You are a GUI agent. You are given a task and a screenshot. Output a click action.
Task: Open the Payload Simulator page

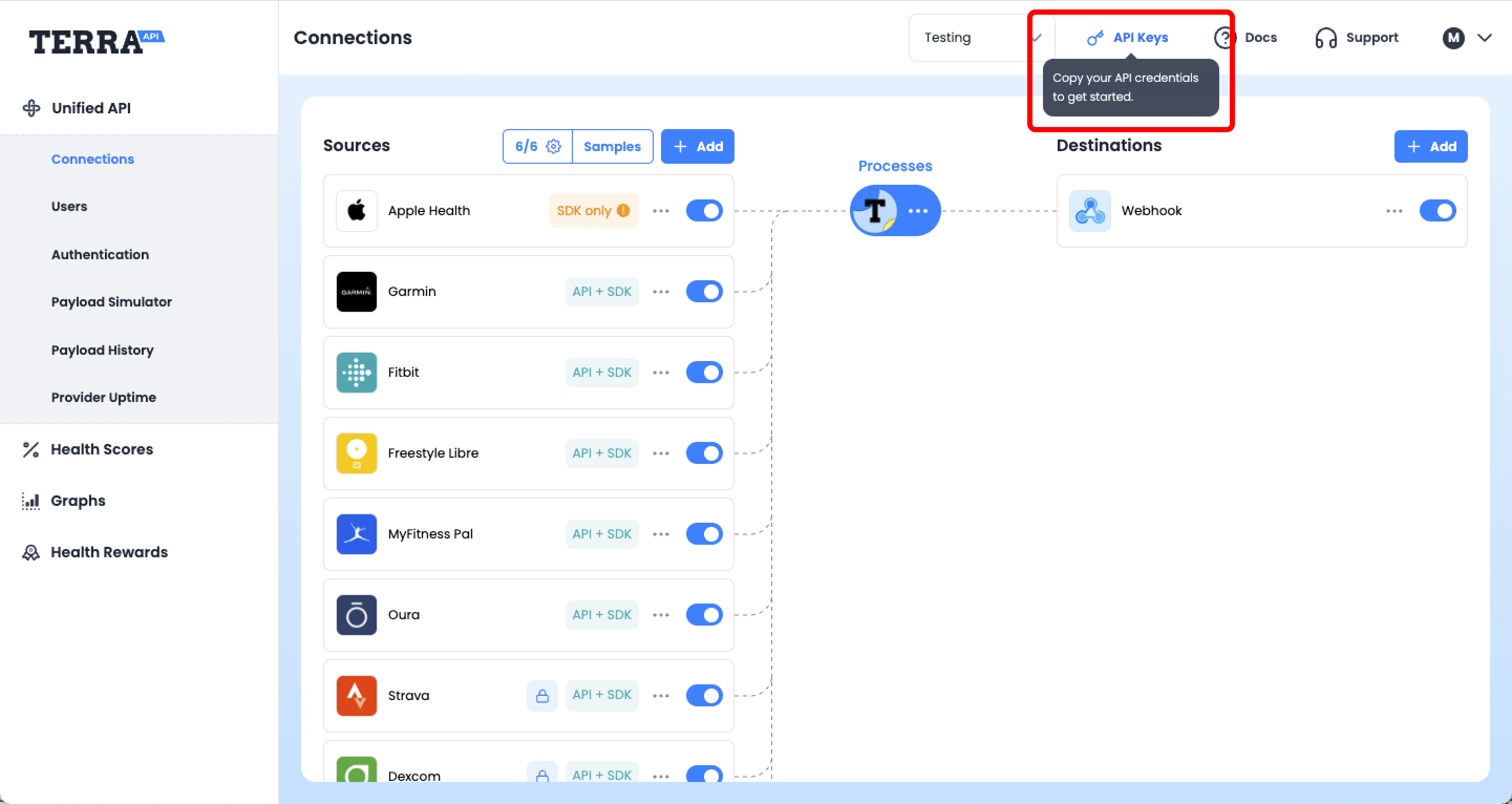[112, 302]
